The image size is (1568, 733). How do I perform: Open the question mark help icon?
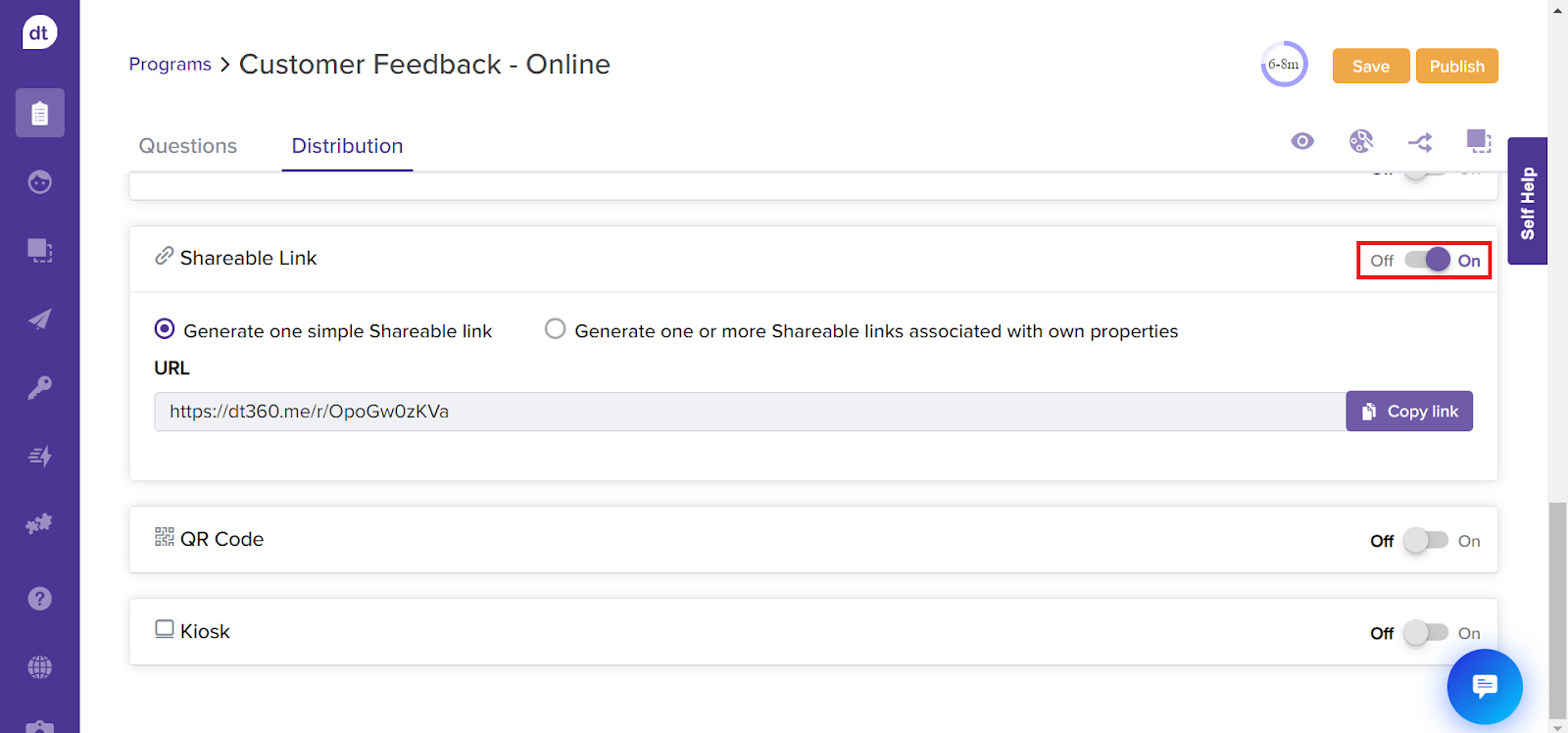(39, 599)
